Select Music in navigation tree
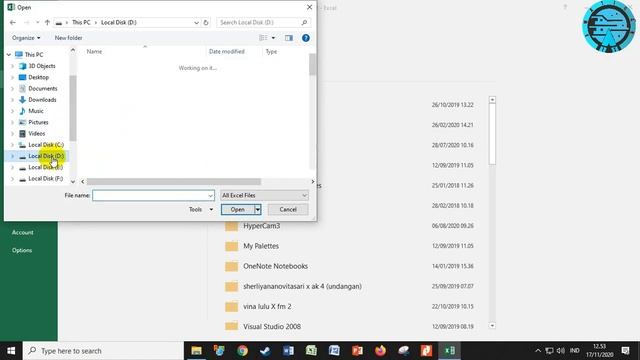640x360 pixels. tap(36, 111)
